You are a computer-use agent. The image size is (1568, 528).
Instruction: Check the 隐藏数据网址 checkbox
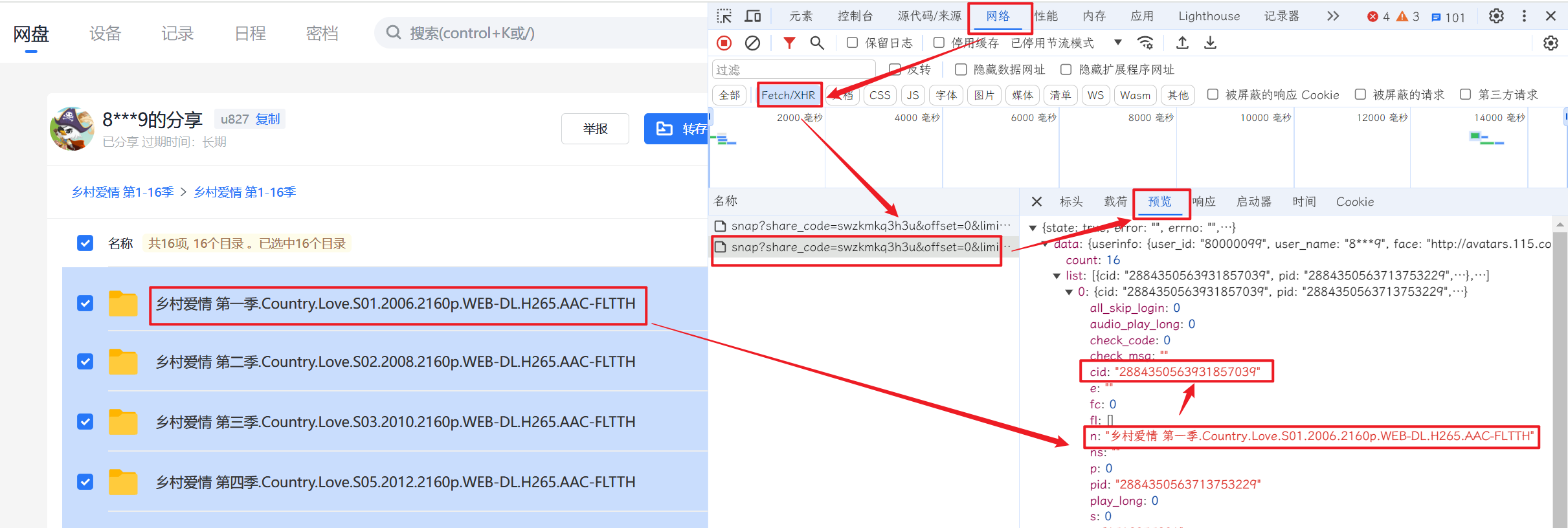[x=961, y=69]
